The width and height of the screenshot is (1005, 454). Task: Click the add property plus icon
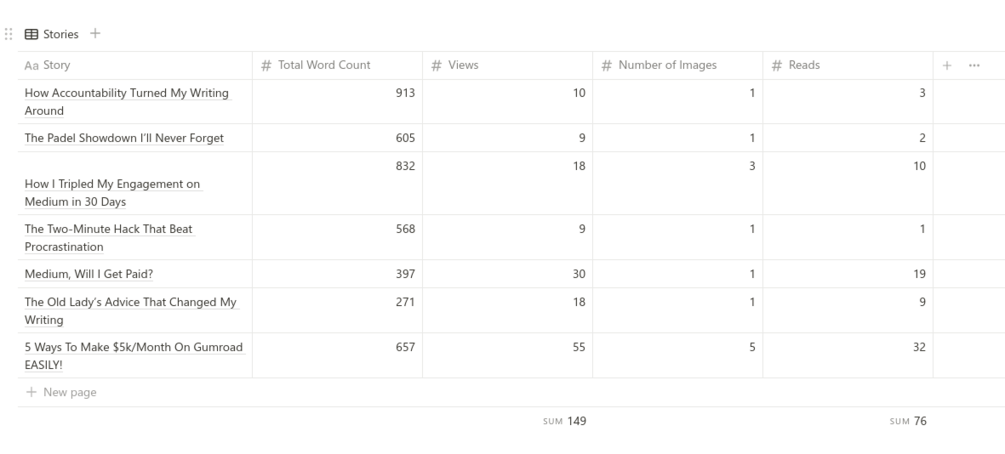tap(947, 66)
